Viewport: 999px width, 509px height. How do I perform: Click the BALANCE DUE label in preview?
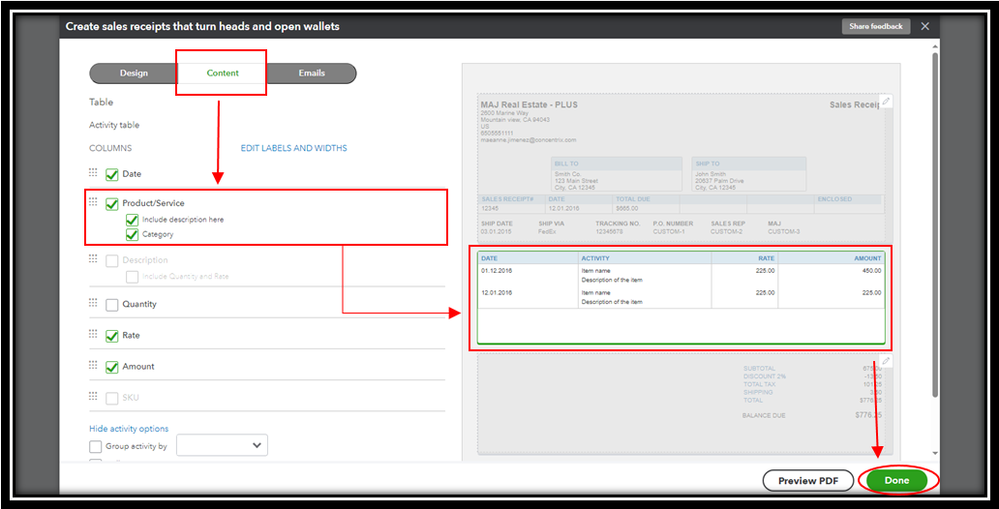click(x=764, y=415)
